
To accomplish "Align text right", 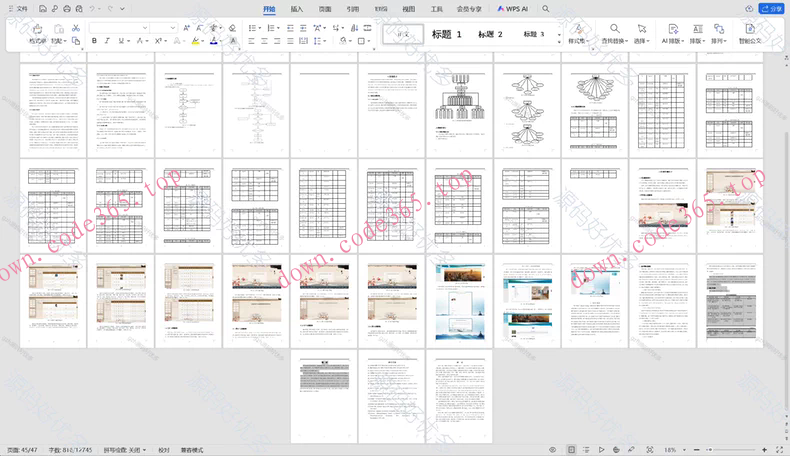I will 277,41.
